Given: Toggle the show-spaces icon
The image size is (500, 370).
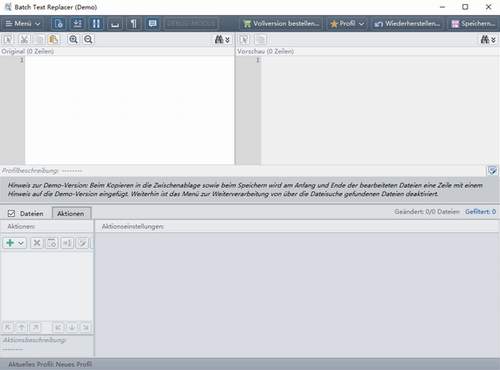Looking at the screenshot, I should (115, 24).
